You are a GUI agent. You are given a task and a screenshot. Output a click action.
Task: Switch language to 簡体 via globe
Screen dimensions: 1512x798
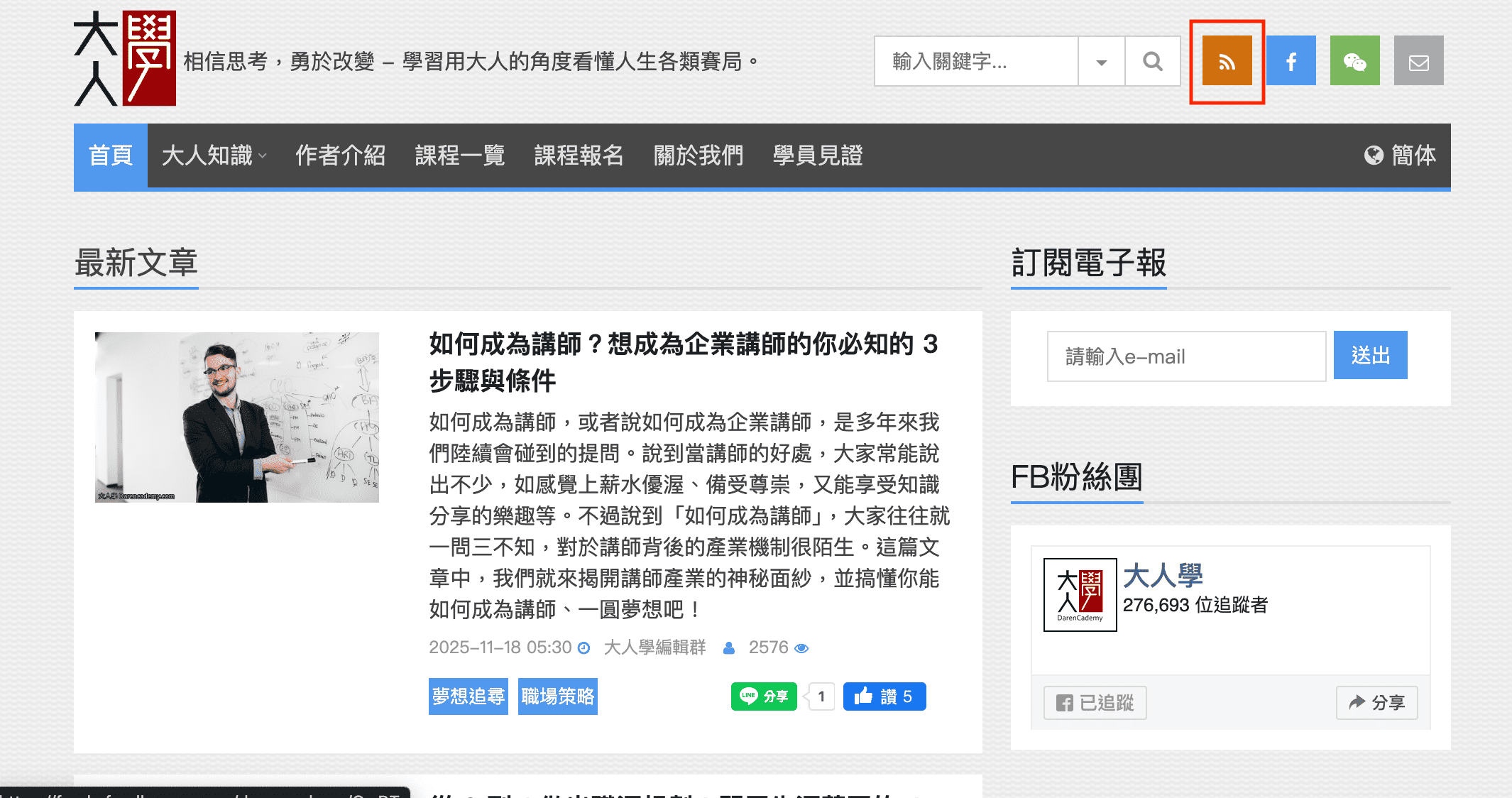pos(1400,155)
